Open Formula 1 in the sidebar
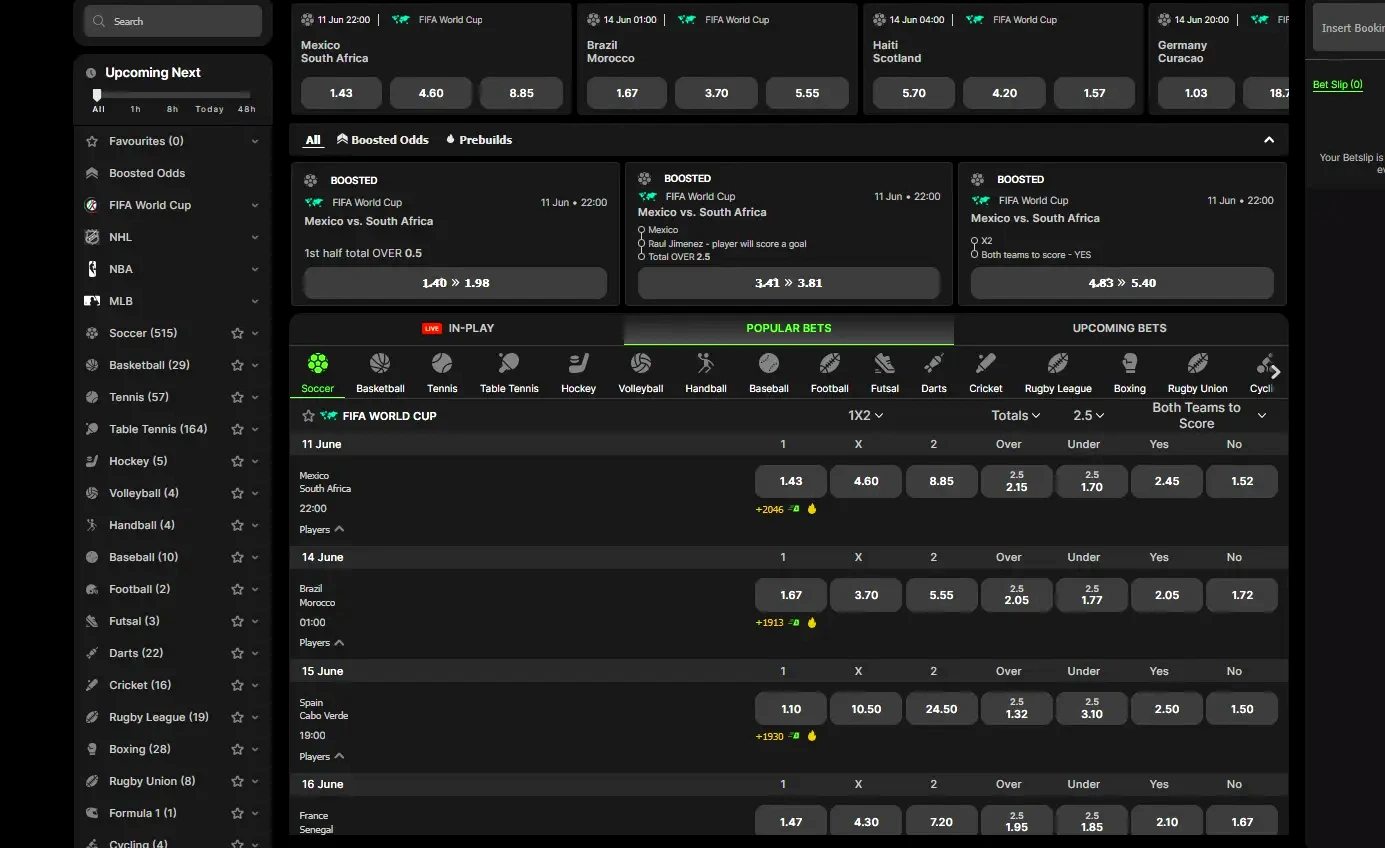The height and width of the screenshot is (848, 1385). (x=142, y=813)
